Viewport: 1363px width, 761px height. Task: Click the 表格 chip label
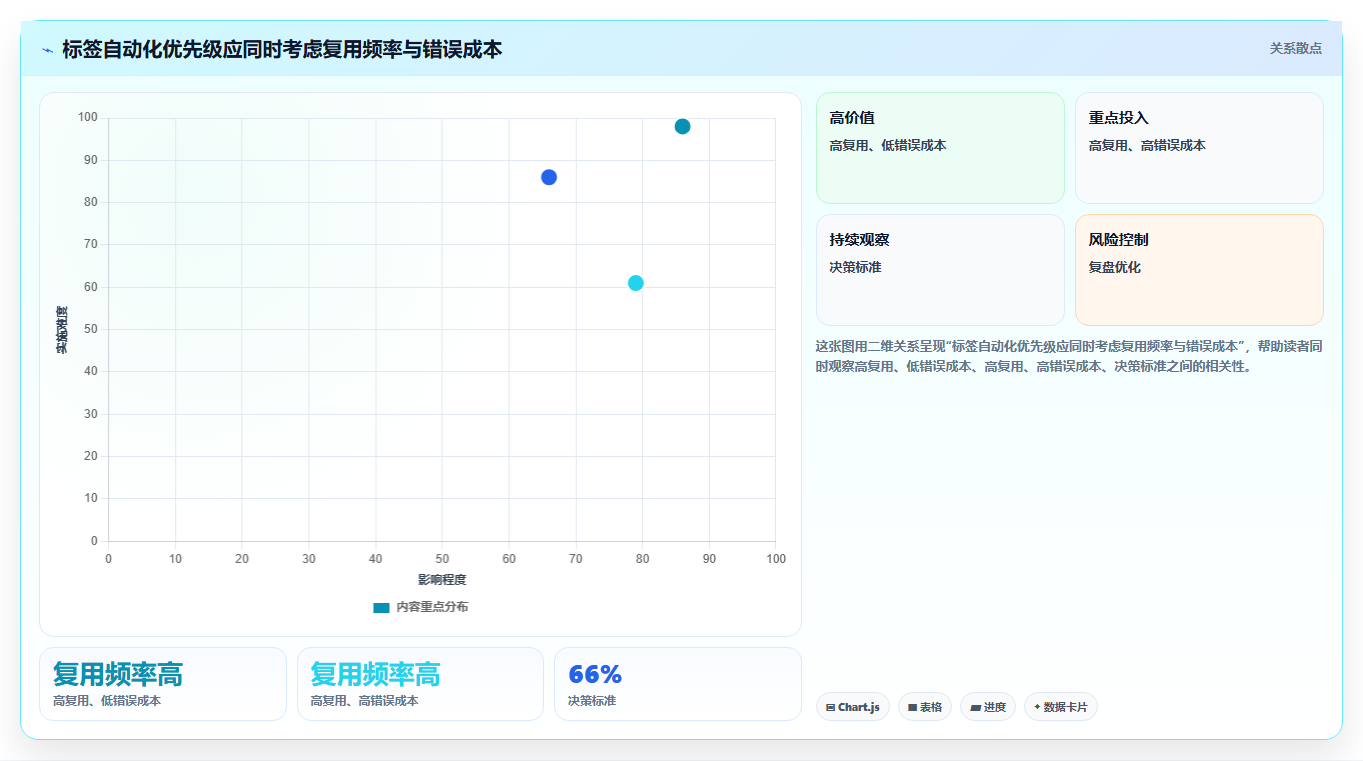click(931, 707)
